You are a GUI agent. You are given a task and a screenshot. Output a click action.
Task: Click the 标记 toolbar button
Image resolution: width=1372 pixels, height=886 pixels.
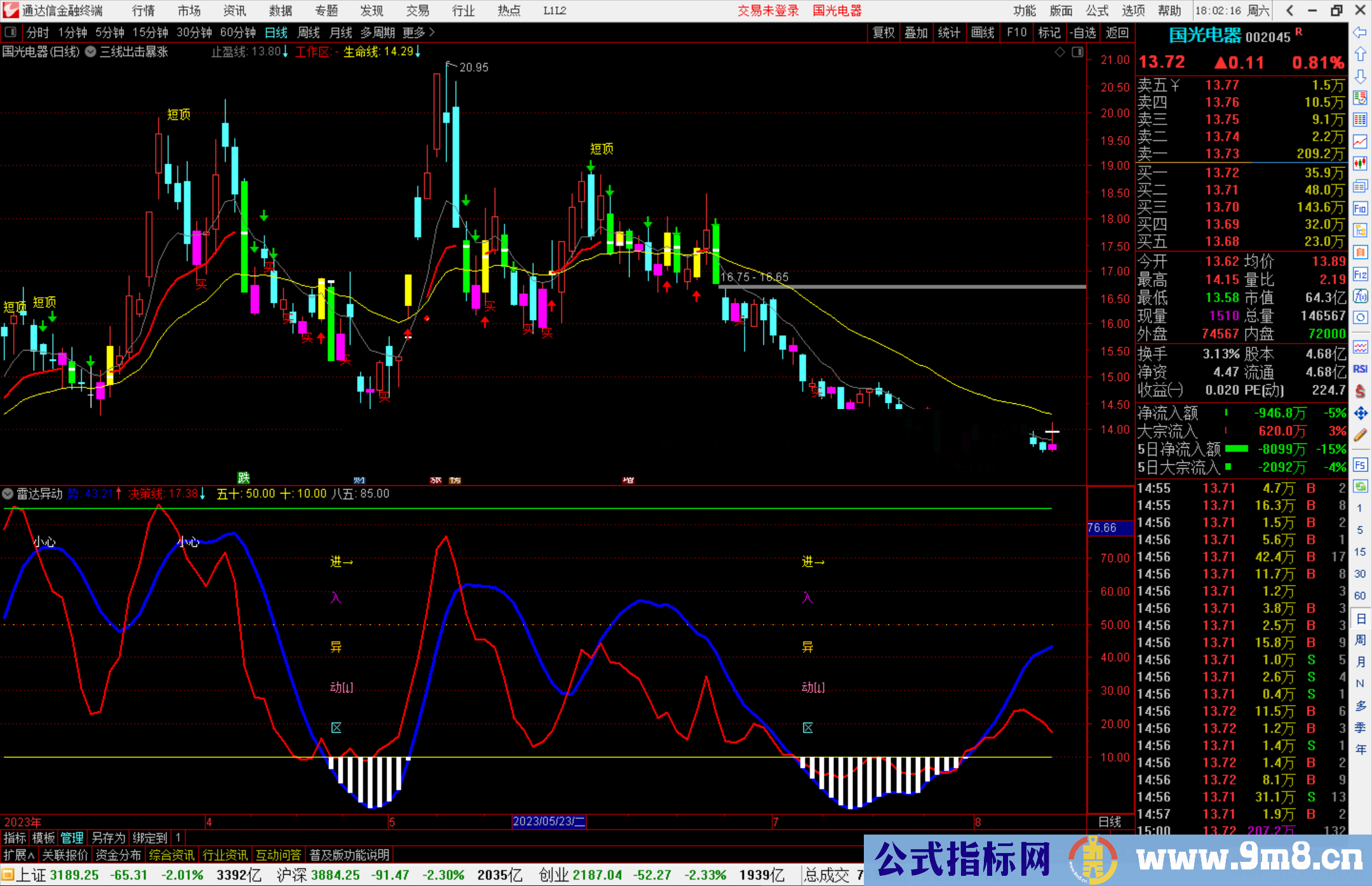[x=1049, y=32]
